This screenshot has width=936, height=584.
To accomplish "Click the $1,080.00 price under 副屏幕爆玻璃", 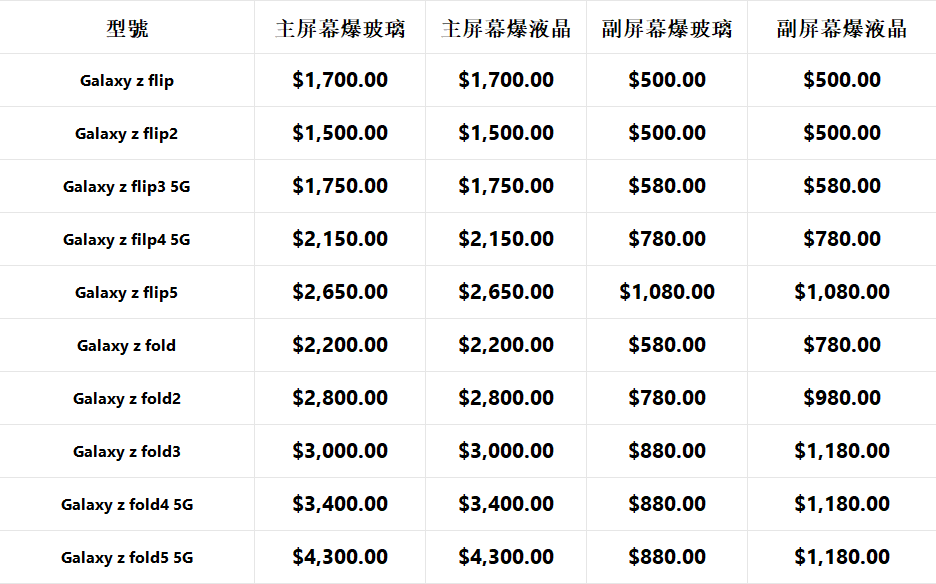I will [667, 292].
